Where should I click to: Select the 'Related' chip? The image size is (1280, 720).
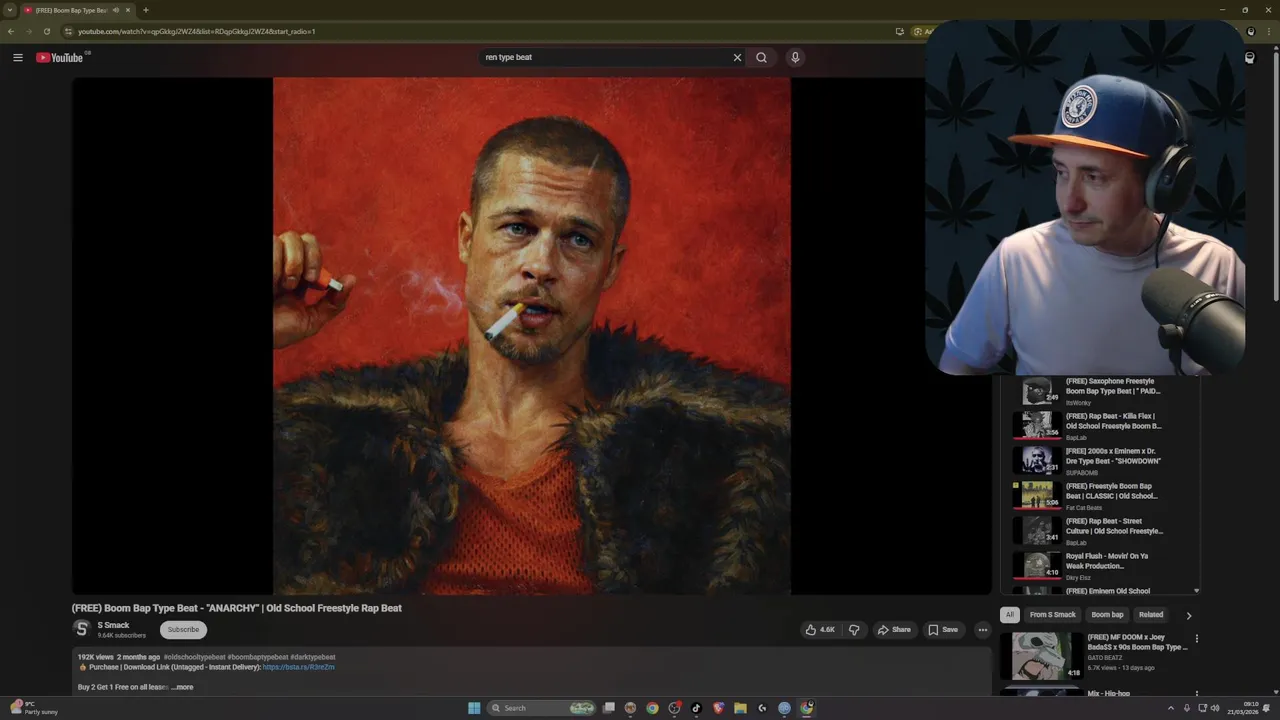tap(1151, 615)
